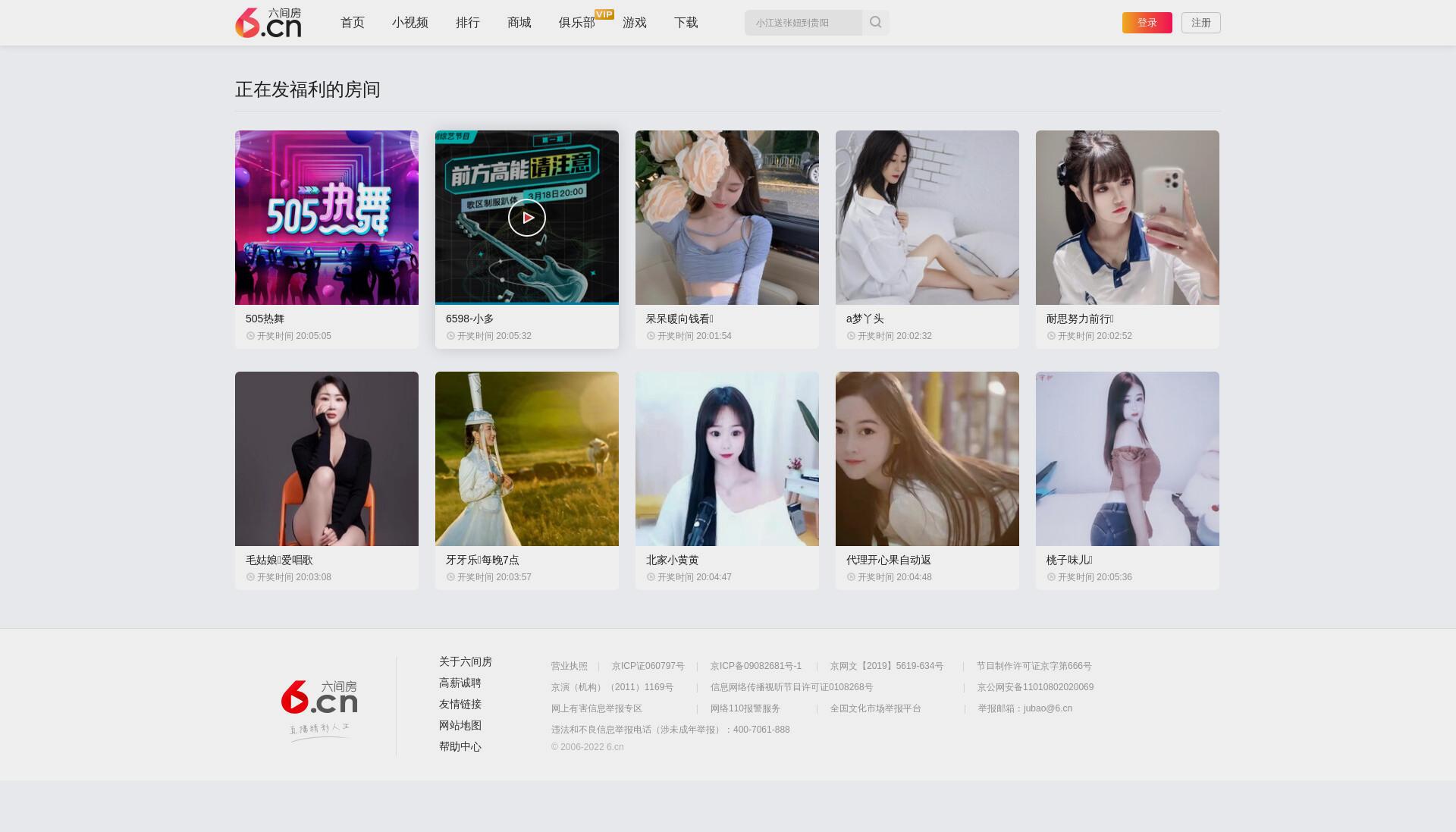Open 高薪诚聘 footer link
This screenshot has width=1456, height=832.
pyautogui.click(x=460, y=683)
